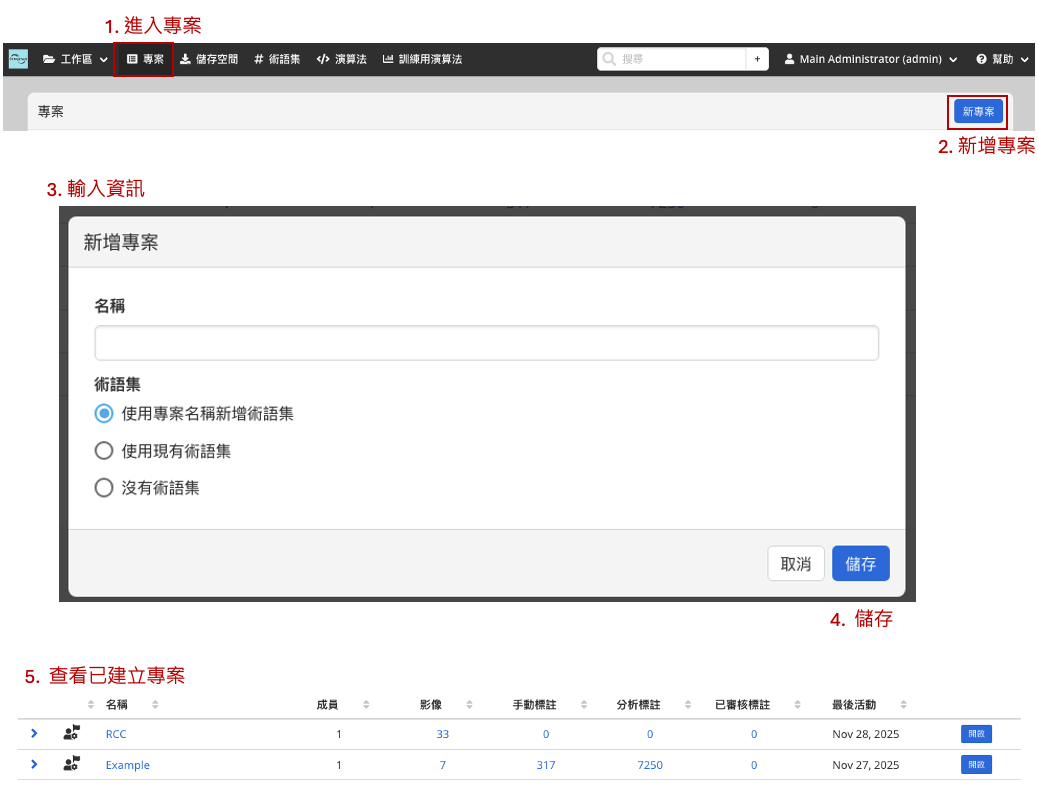
Task: Select 使用現有術語集 radio option
Action: (104, 451)
